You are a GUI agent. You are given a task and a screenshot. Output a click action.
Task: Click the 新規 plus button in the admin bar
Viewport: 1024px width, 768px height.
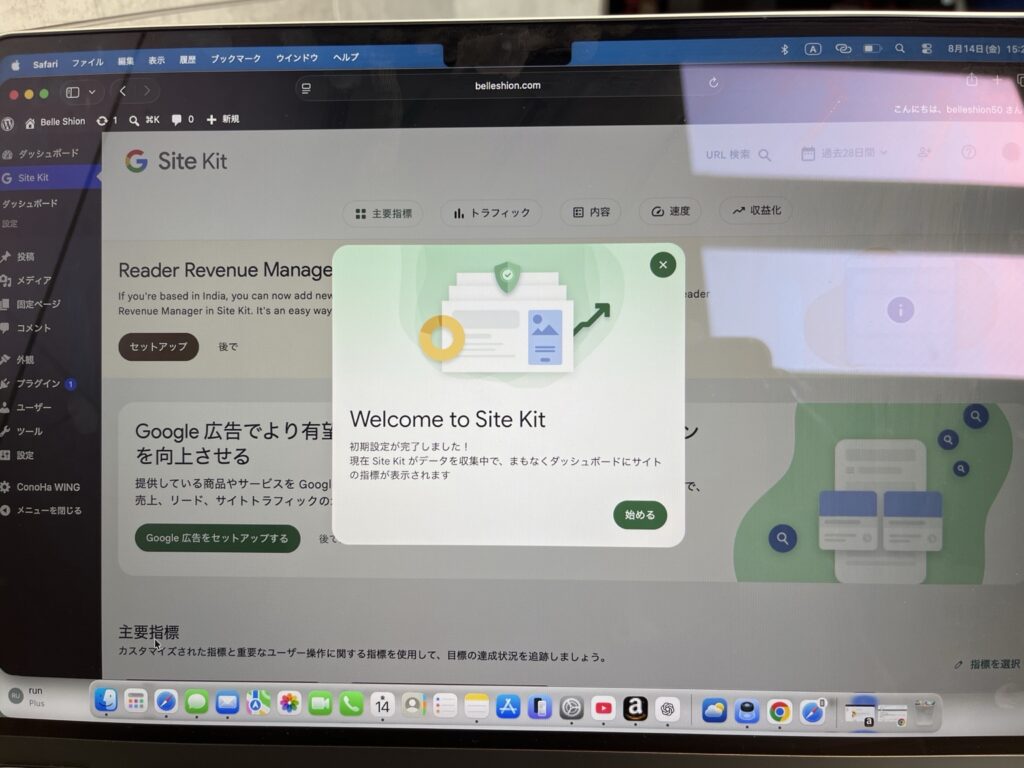point(223,119)
